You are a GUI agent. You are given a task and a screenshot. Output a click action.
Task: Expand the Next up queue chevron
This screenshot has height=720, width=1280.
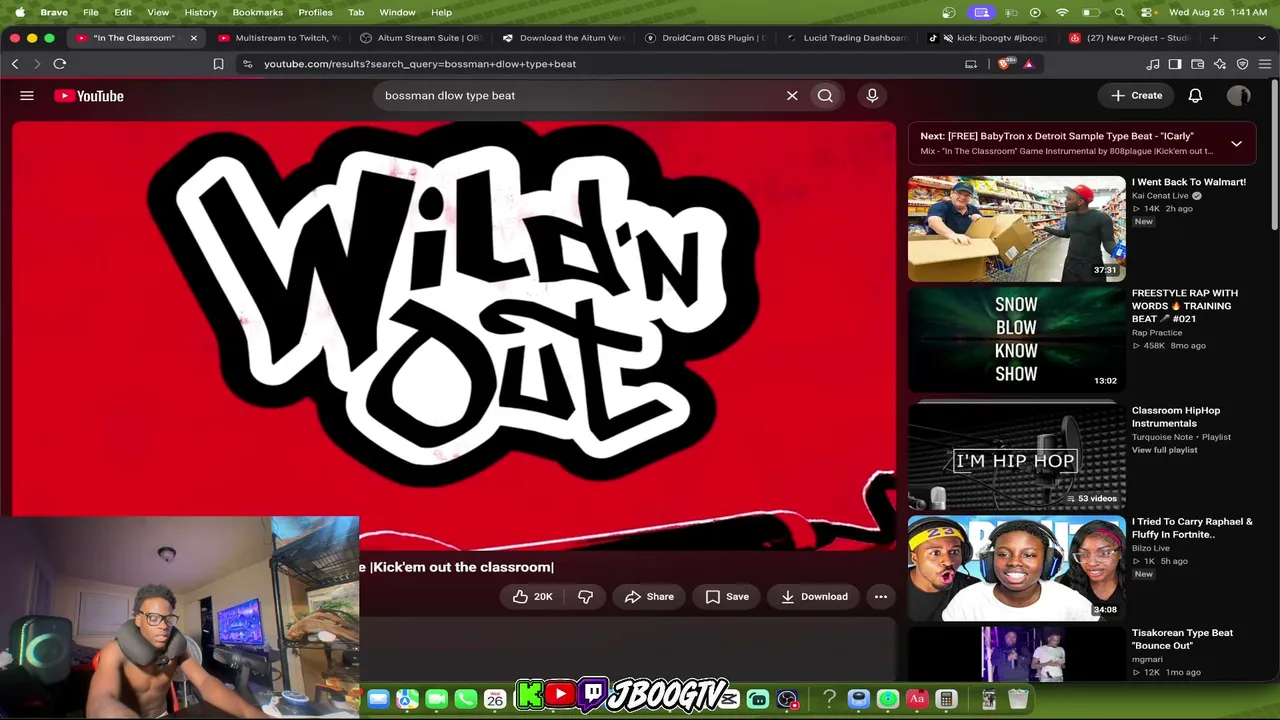pos(1236,143)
